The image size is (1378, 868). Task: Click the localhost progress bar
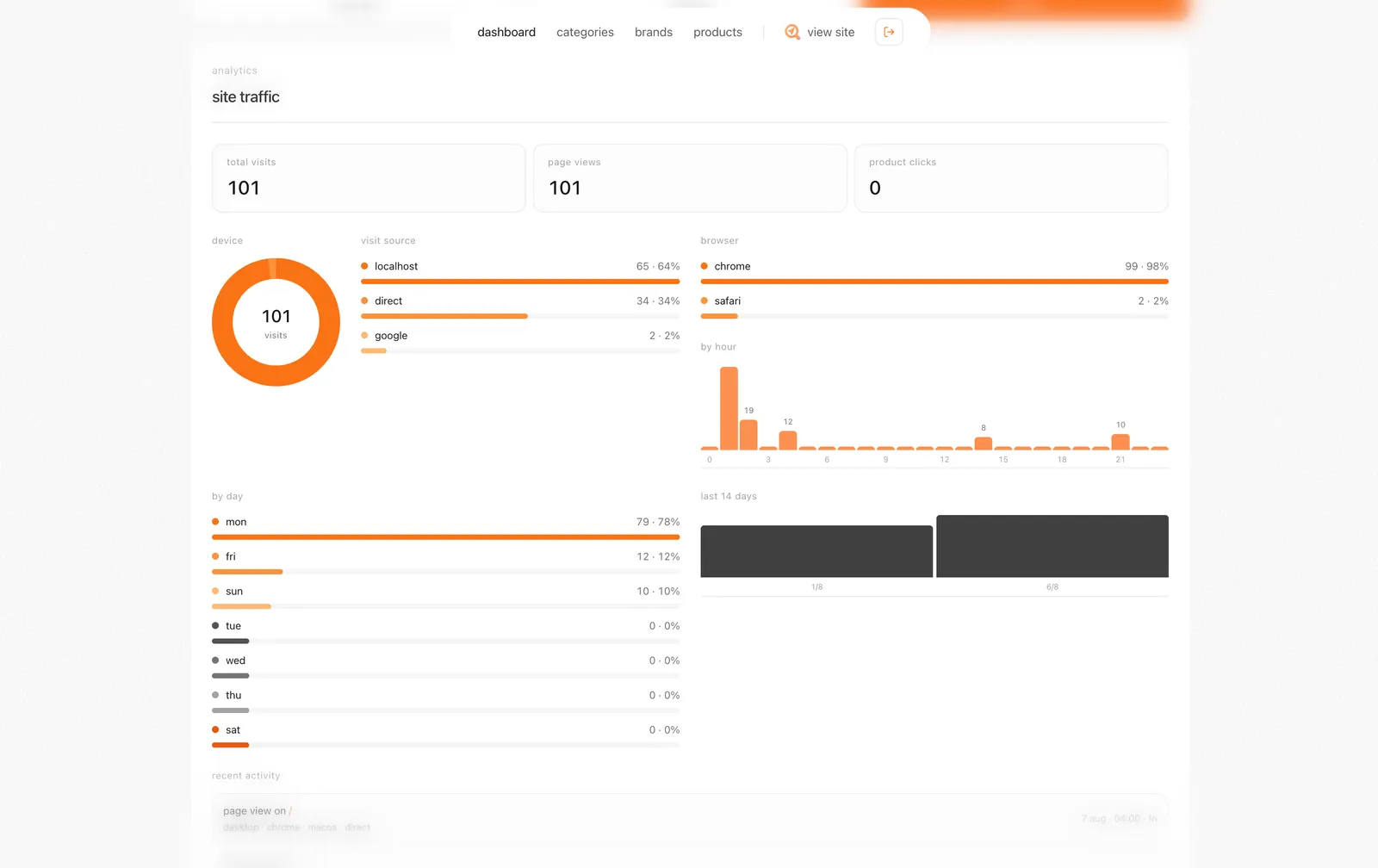coord(520,282)
